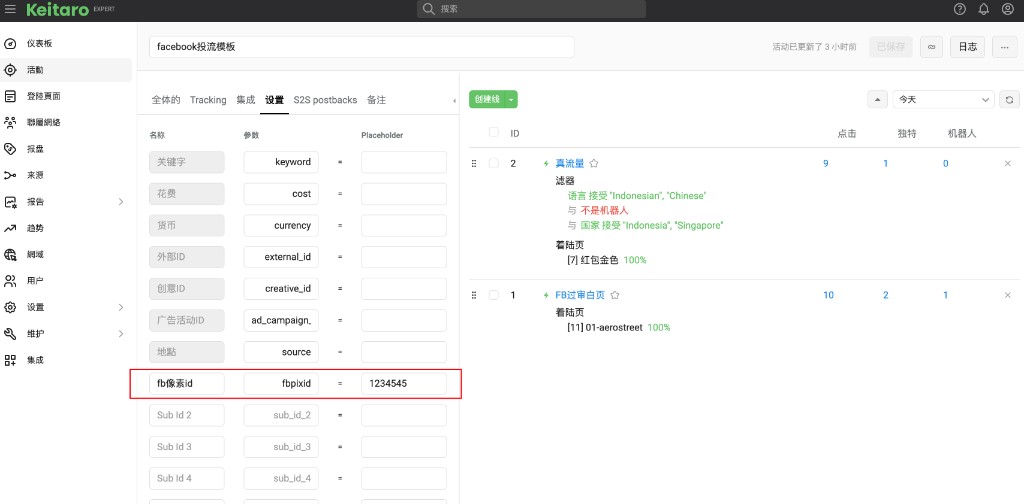Click the 登陸頁面 landing pages sidebar icon
Viewport: 1024px width, 504px height.
(x=10, y=96)
